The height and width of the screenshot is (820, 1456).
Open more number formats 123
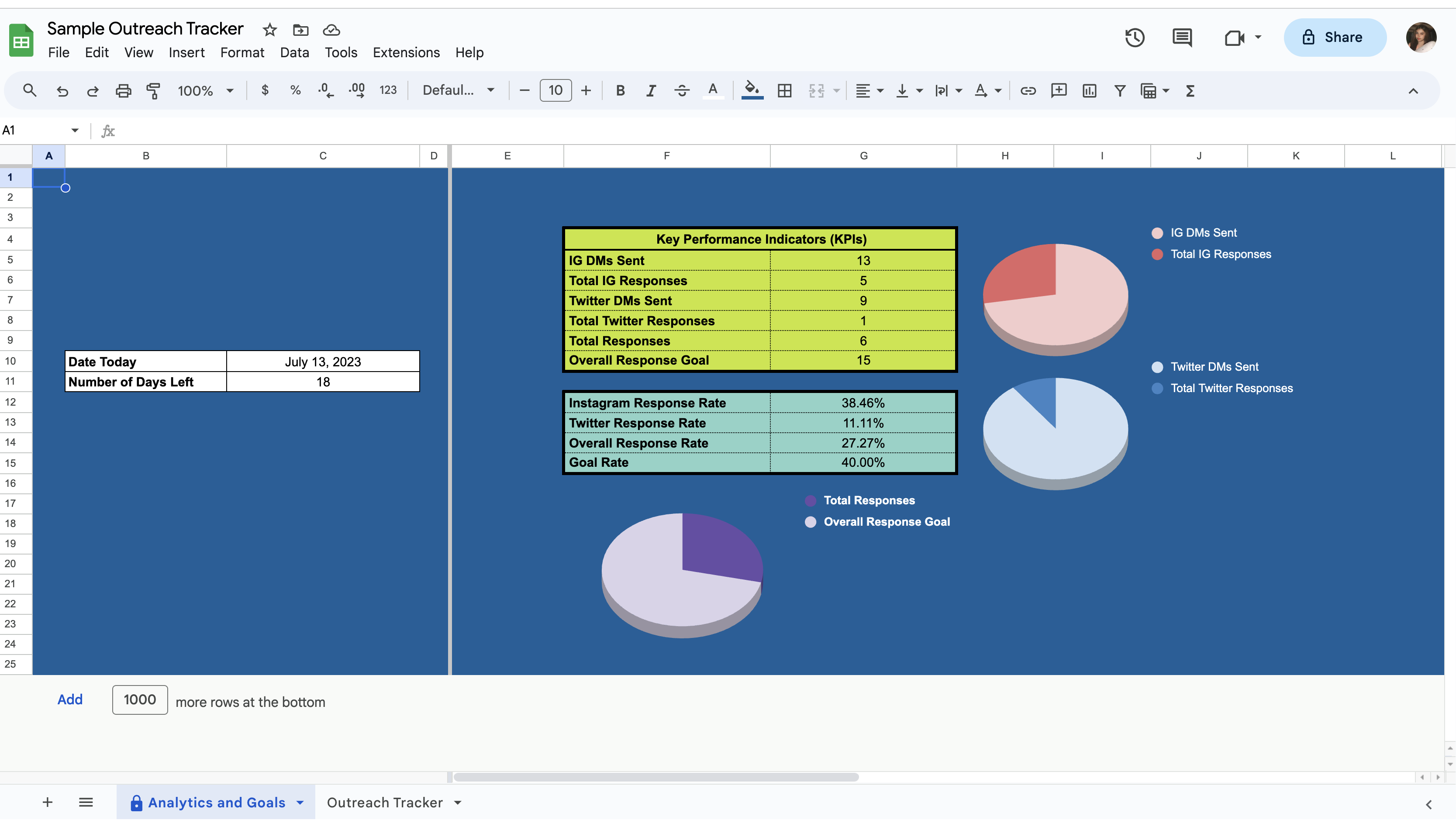(388, 90)
